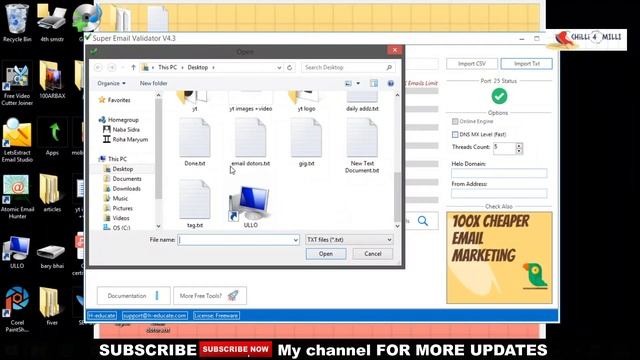Click the Open button in dialog
The height and width of the screenshot is (360, 640).
click(x=326, y=254)
